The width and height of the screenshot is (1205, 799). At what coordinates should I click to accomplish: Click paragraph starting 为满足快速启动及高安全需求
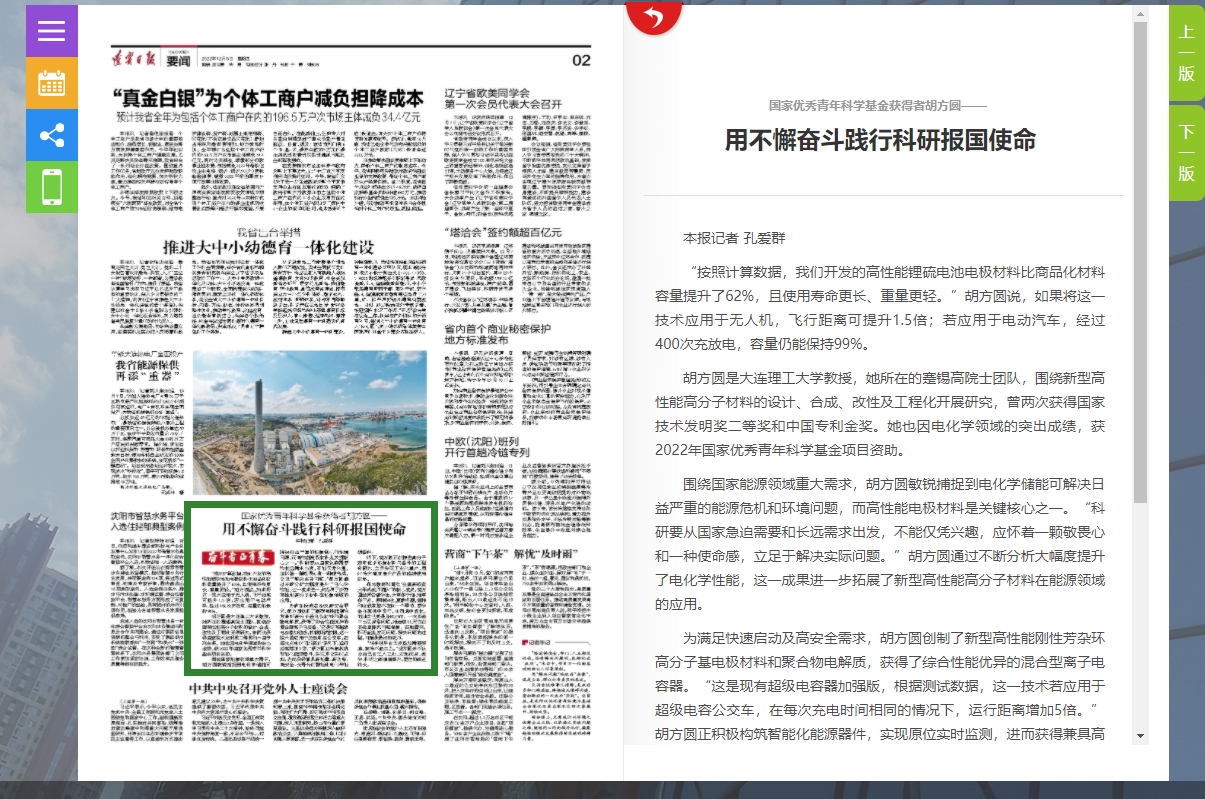[880, 685]
